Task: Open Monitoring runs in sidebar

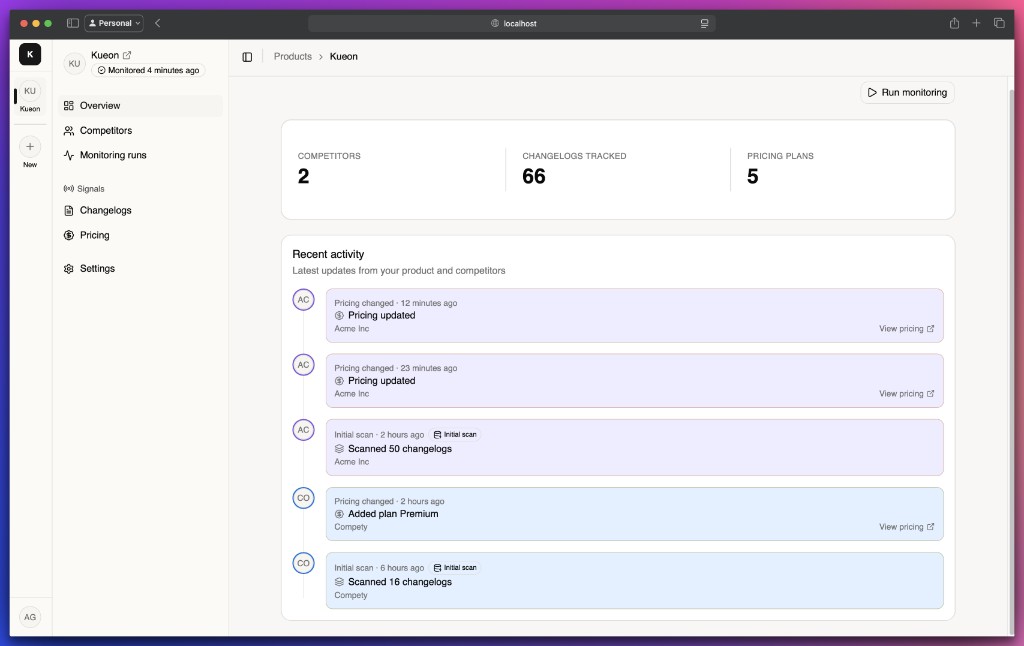Action: 140,155
